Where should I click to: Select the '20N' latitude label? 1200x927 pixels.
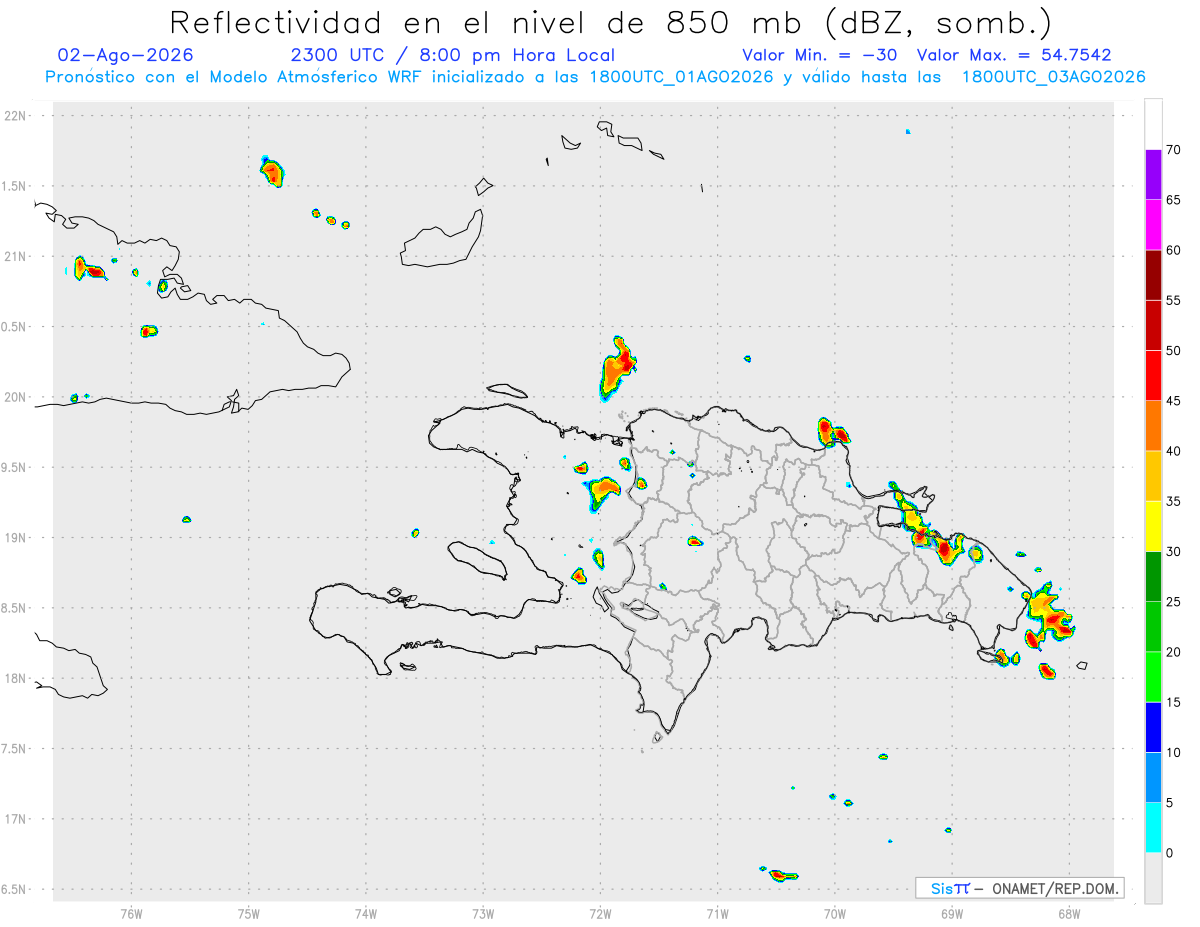(x=17, y=397)
